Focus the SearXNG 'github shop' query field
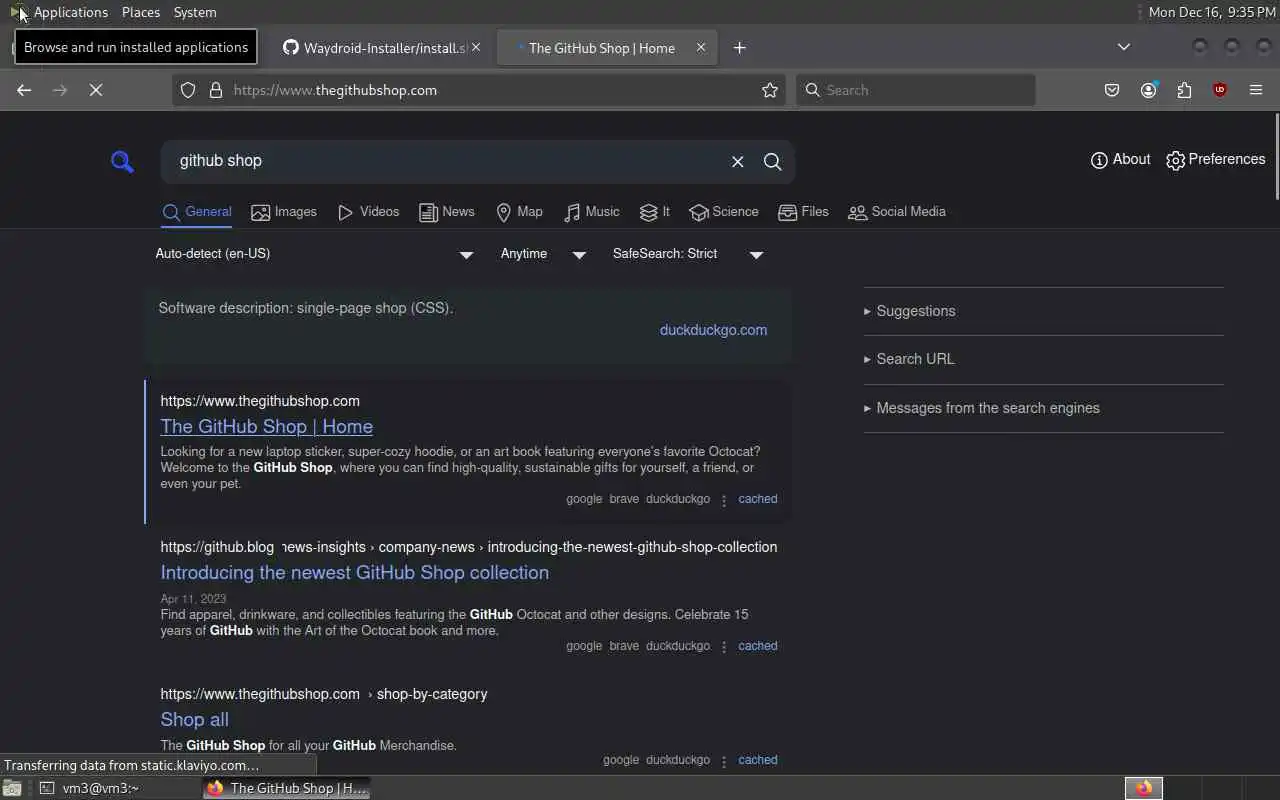Viewport: 1280px width, 800px height. (445, 162)
